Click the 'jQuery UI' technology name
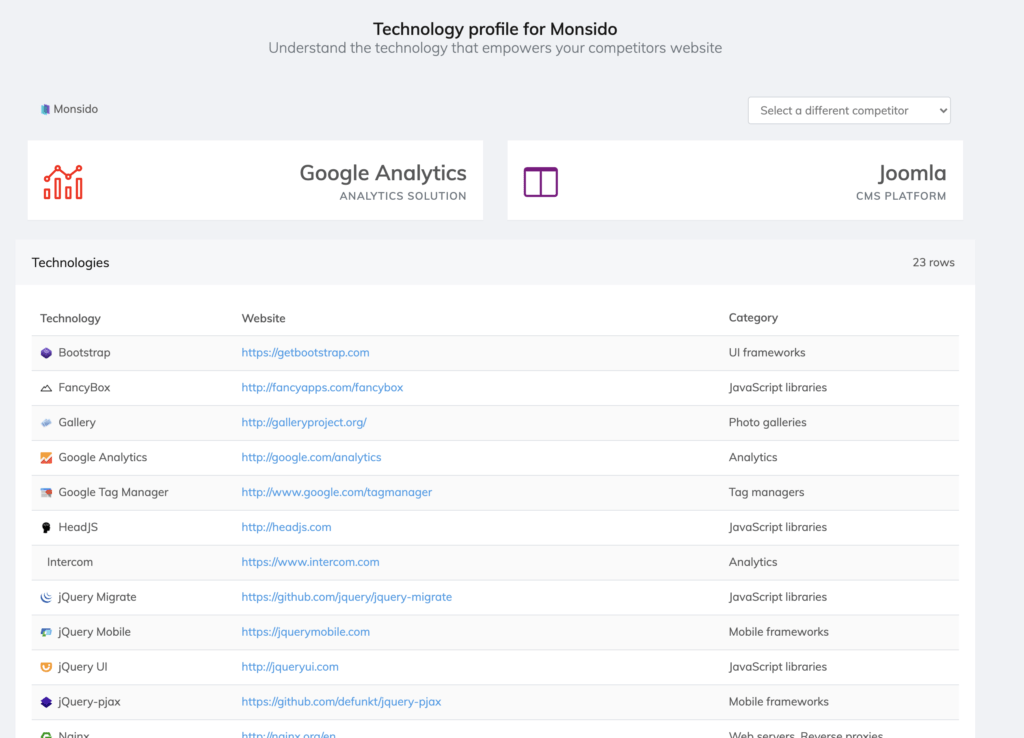Viewport: 1024px width, 738px height. (83, 667)
